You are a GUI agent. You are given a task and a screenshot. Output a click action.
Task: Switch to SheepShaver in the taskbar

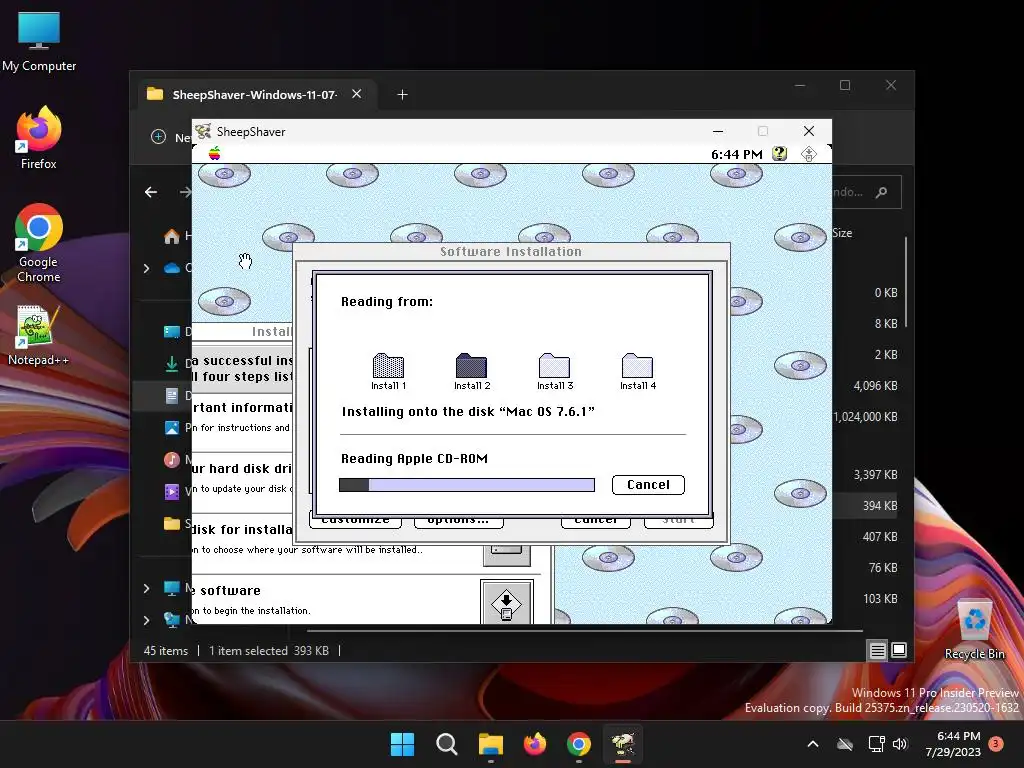pos(623,744)
